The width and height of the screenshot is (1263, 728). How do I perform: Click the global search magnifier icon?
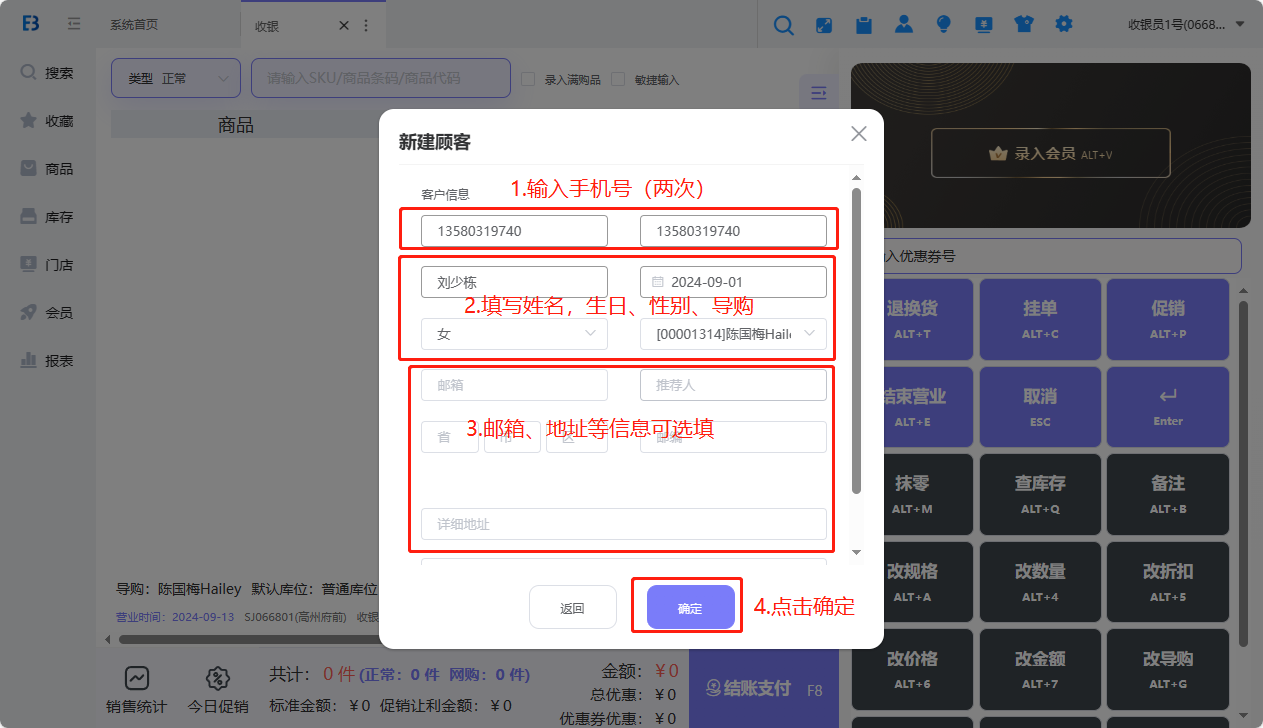(784, 26)
